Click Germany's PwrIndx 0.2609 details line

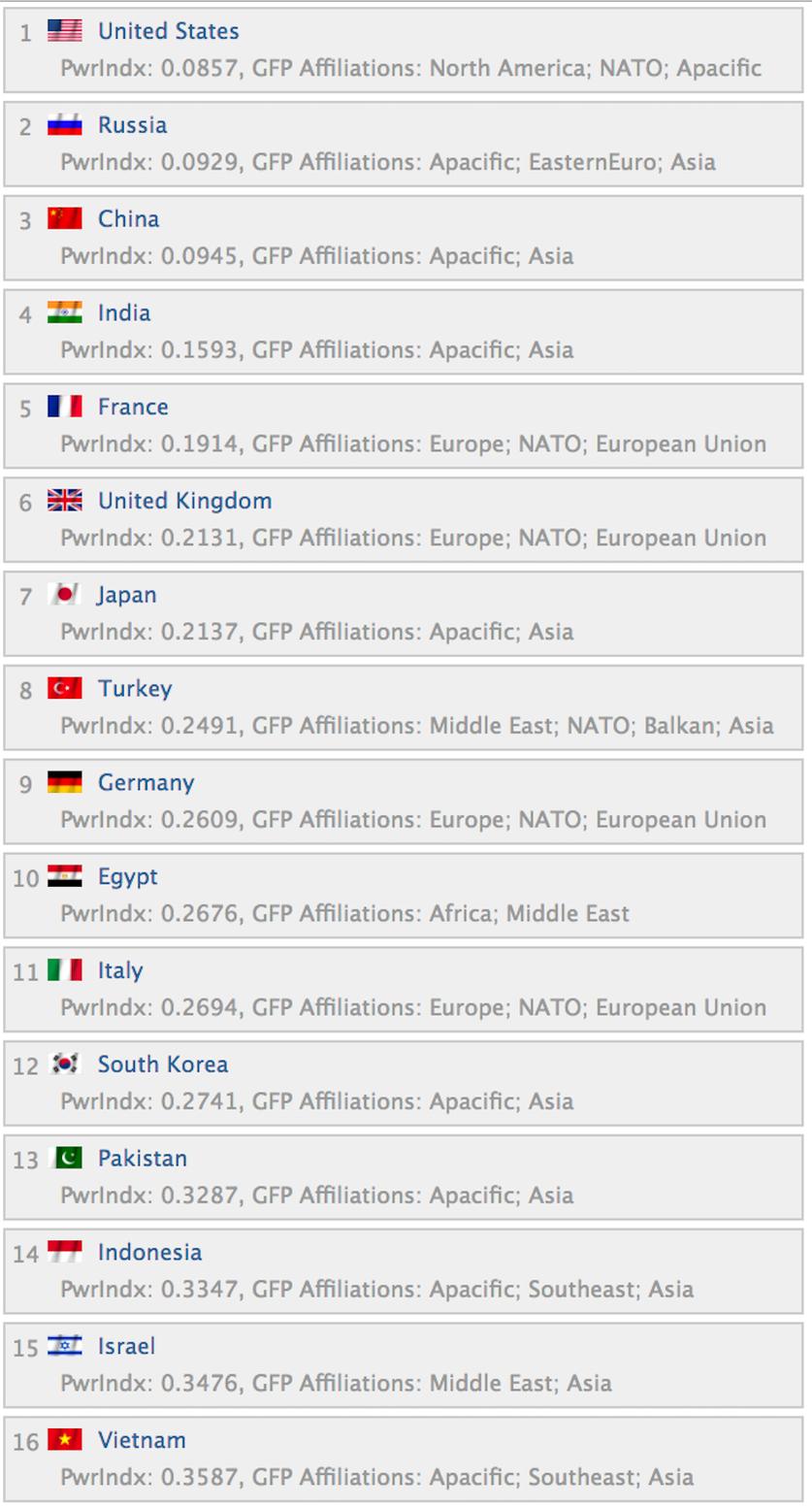413,820
